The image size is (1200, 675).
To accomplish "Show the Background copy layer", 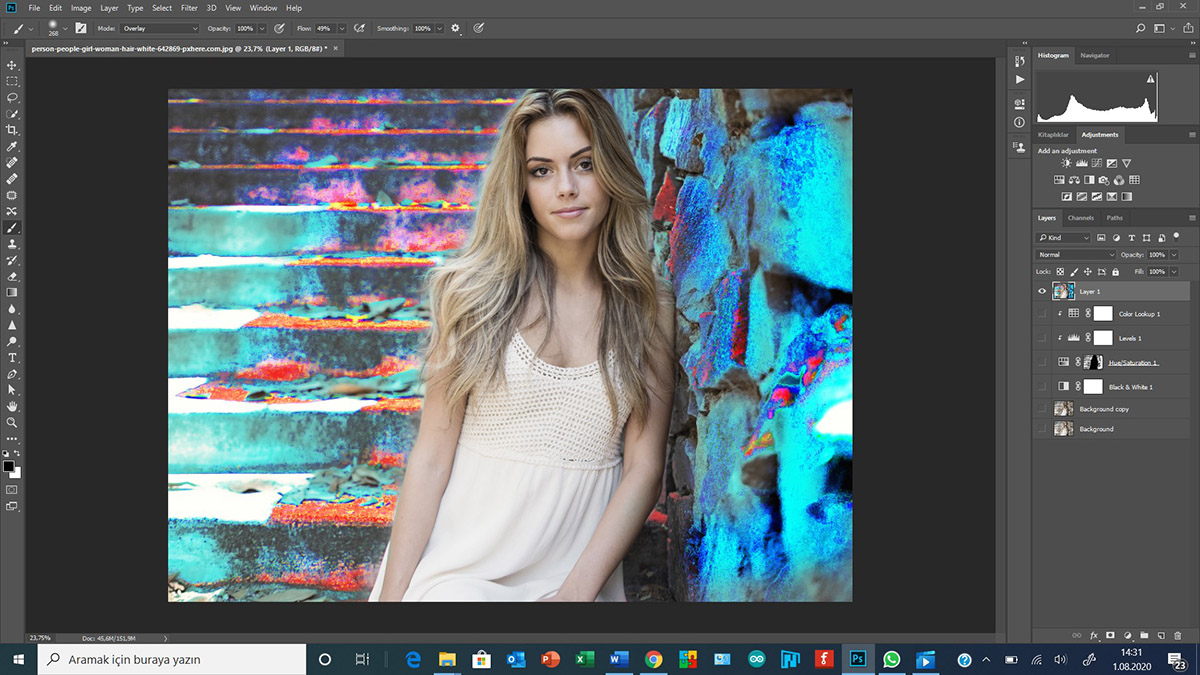I will (x=1042, y=409).
